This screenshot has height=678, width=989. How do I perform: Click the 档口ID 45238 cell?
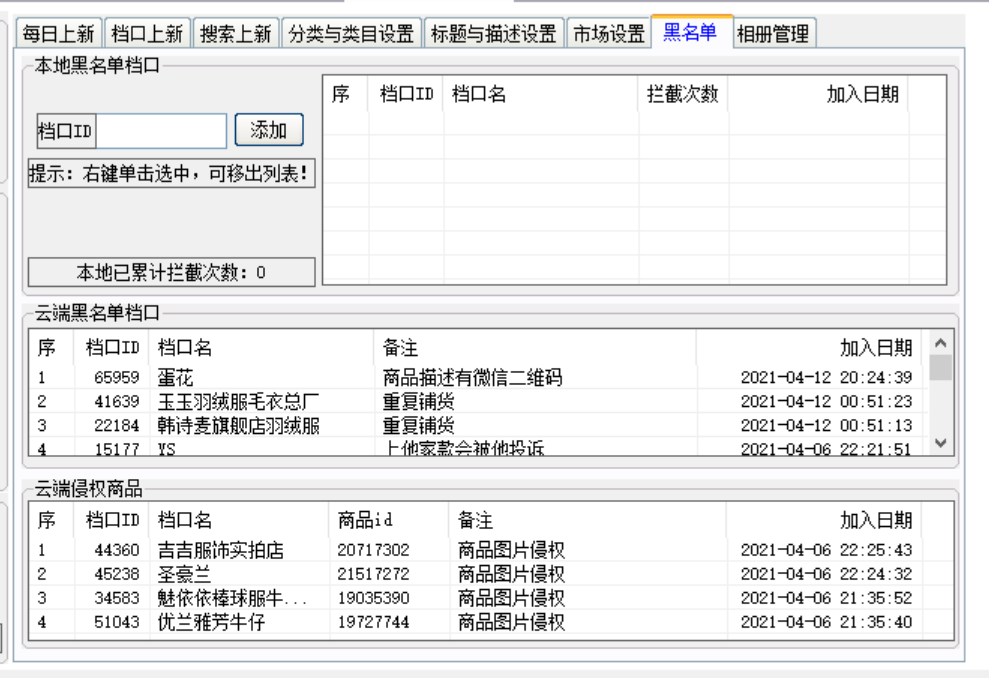coord(117,574)
